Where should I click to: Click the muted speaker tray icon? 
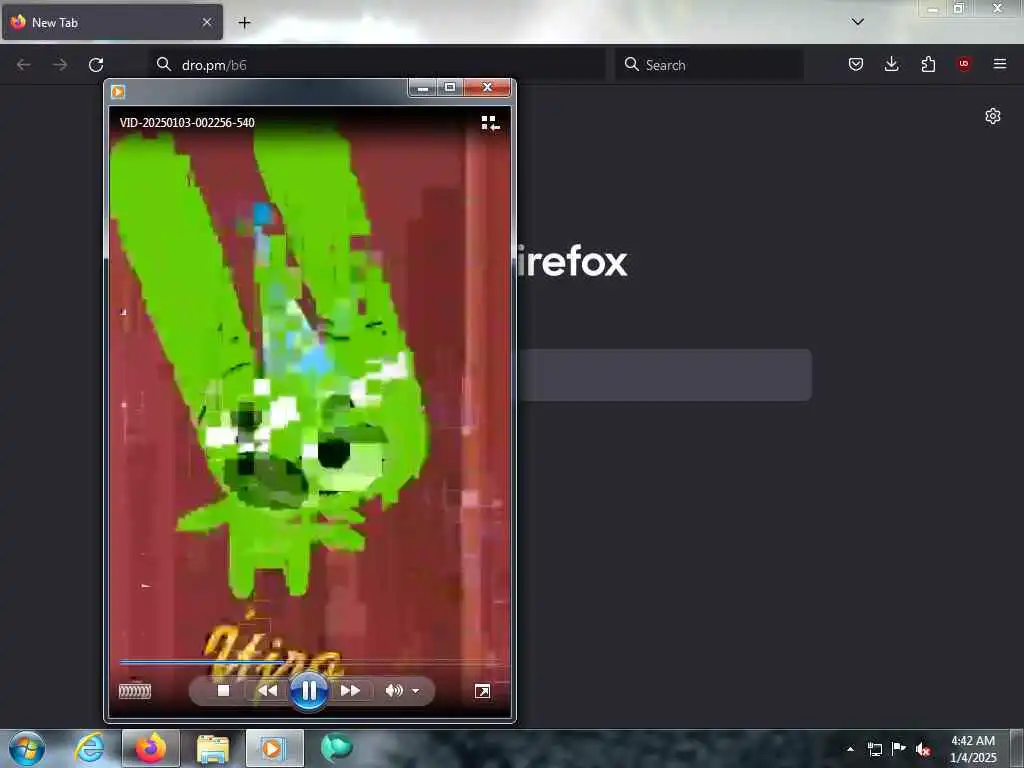click(x=922, y=749)
